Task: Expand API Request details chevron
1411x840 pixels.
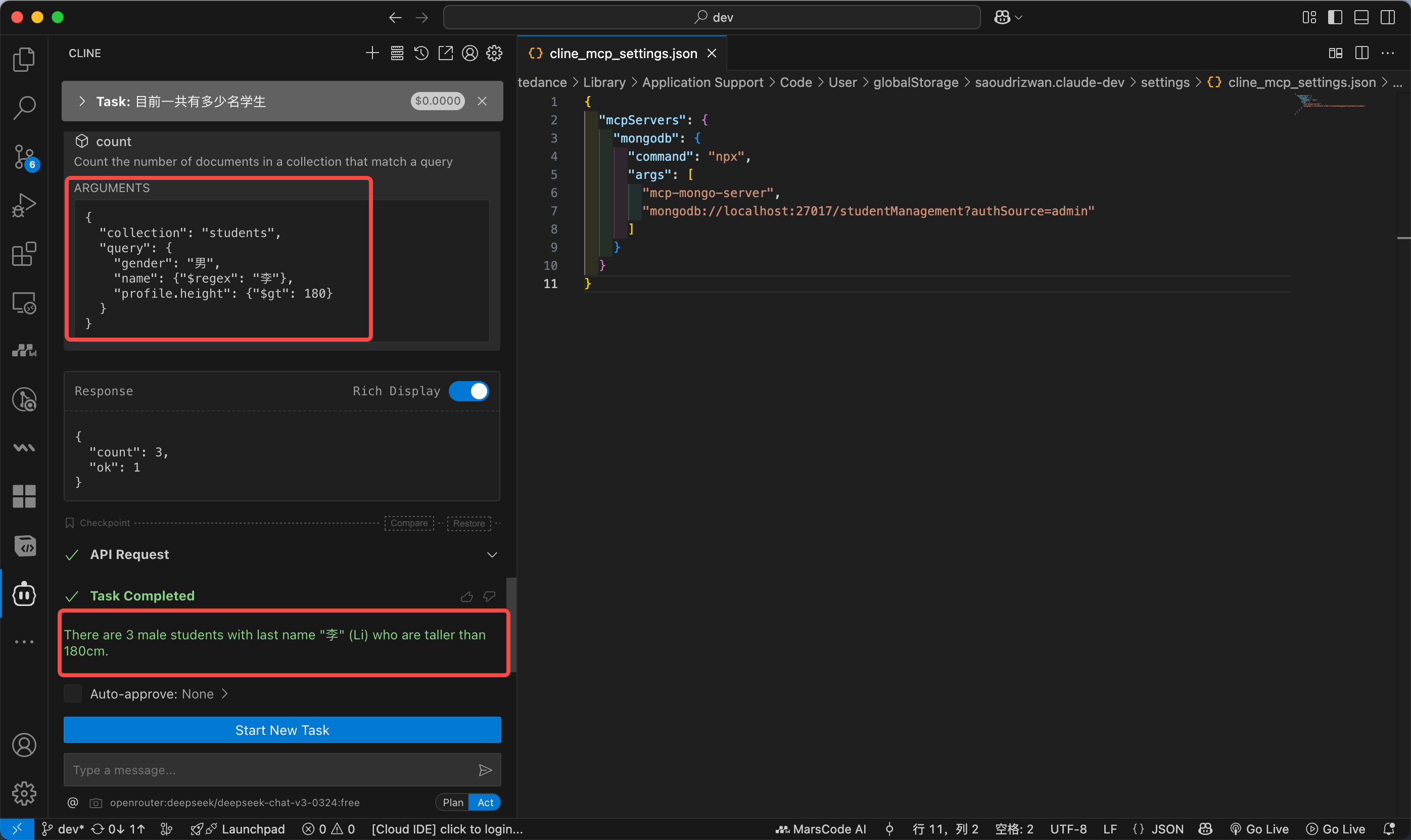Action: pyautogui.click(x=492, y=555)
